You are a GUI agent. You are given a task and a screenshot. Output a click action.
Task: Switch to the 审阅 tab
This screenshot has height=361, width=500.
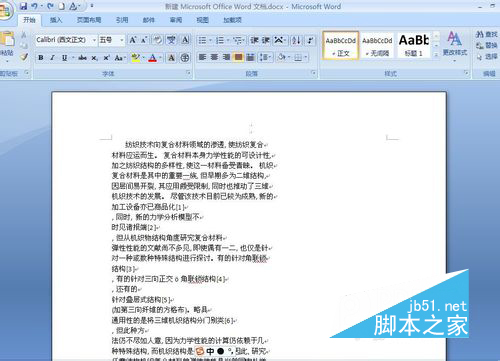pyautogui.click(x=176, y=20)
